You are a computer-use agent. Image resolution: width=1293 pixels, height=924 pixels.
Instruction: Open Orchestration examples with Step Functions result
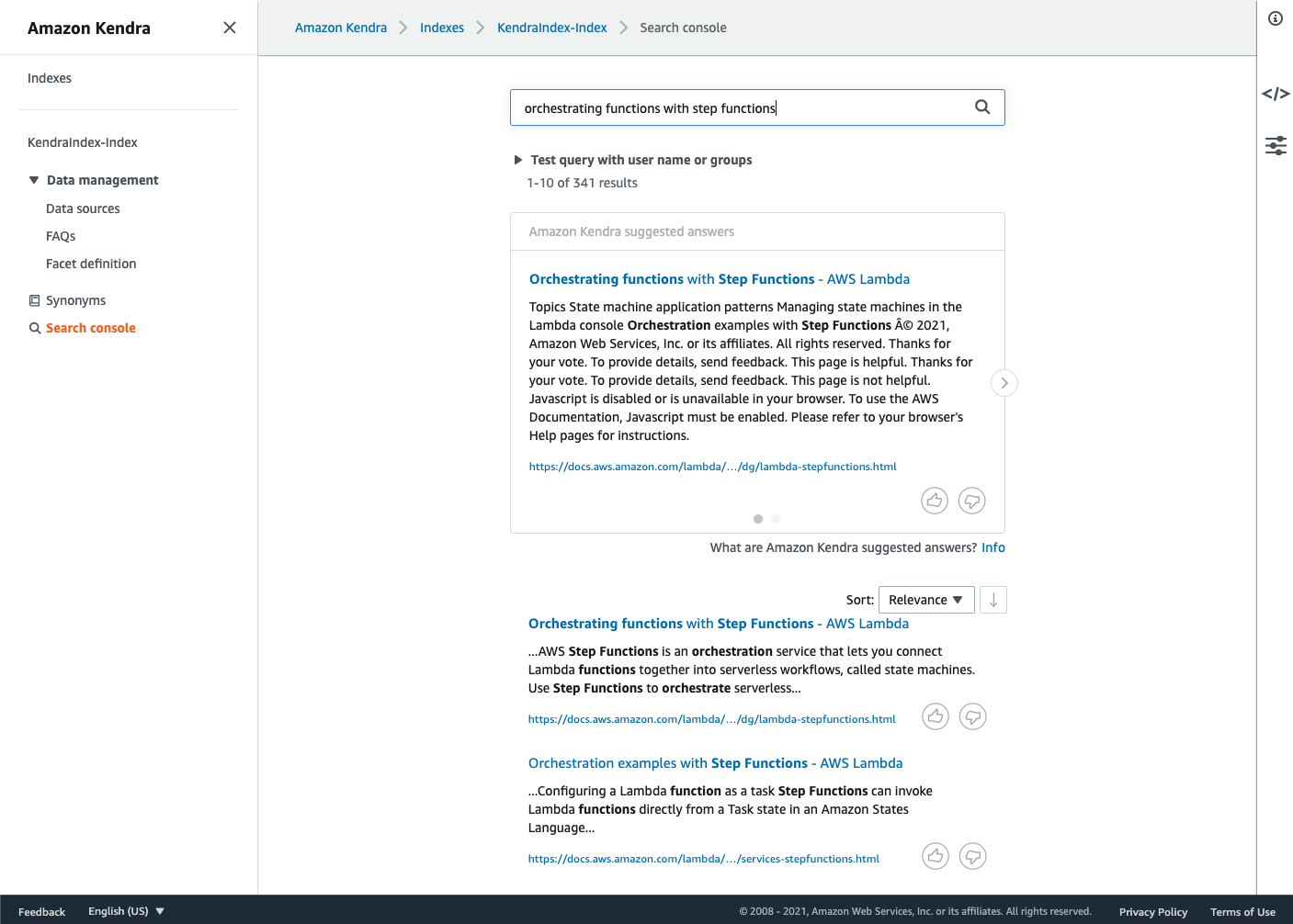[715, 763]
